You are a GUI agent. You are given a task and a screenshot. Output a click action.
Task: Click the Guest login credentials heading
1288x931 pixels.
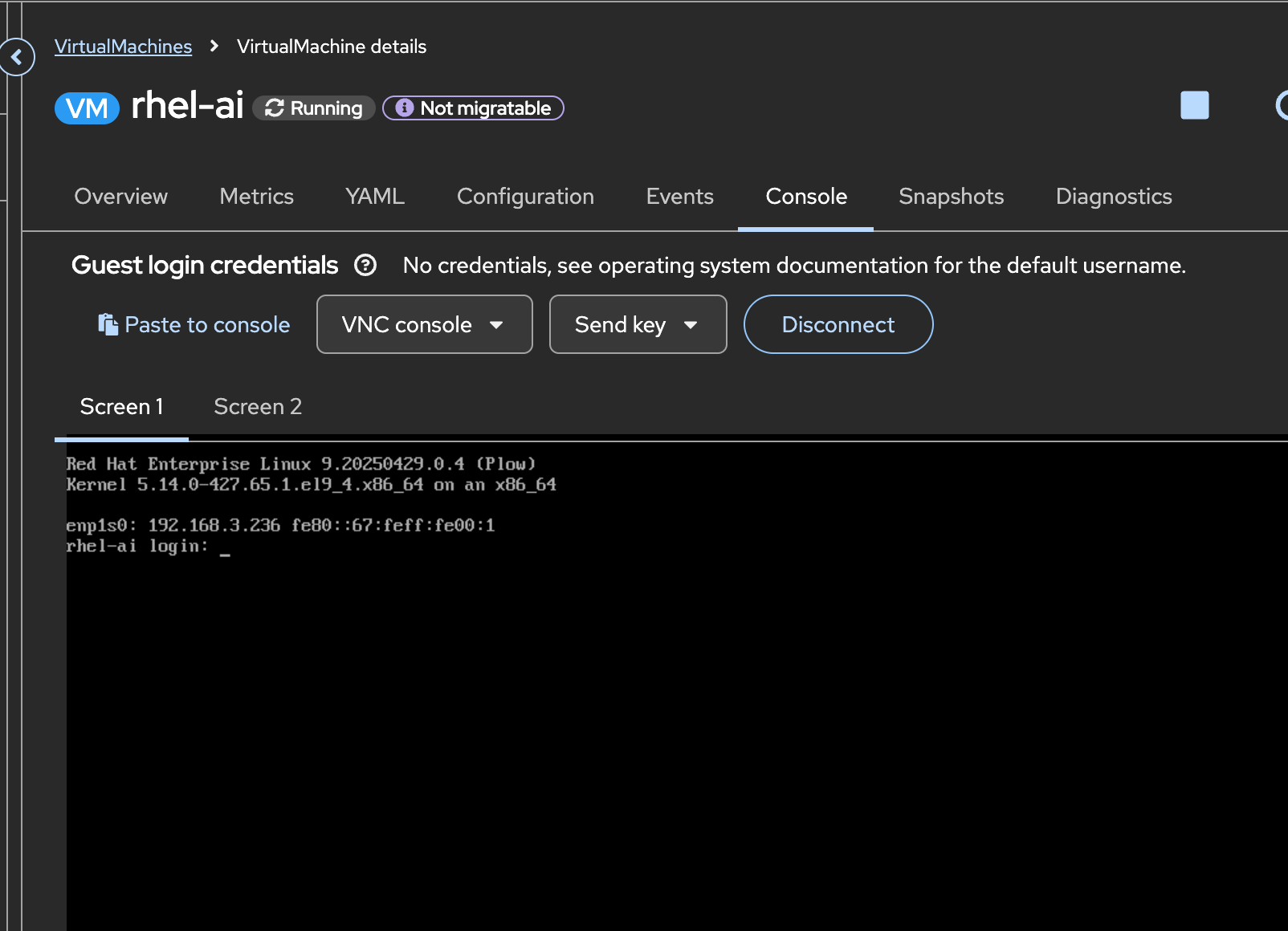coord(205,265)
